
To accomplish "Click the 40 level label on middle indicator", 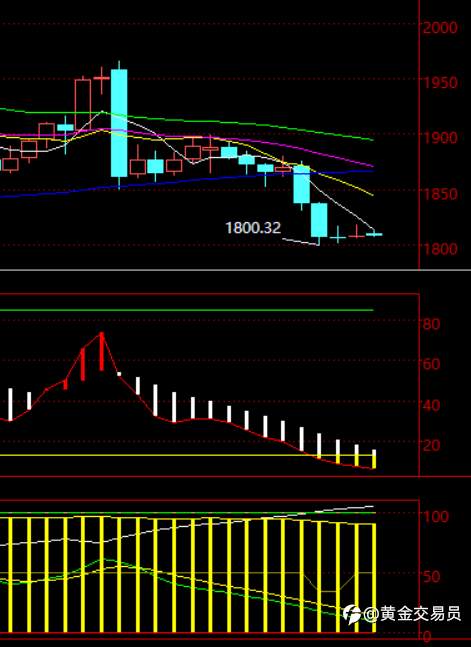I will pyautogui.click(x=431, y=405).
